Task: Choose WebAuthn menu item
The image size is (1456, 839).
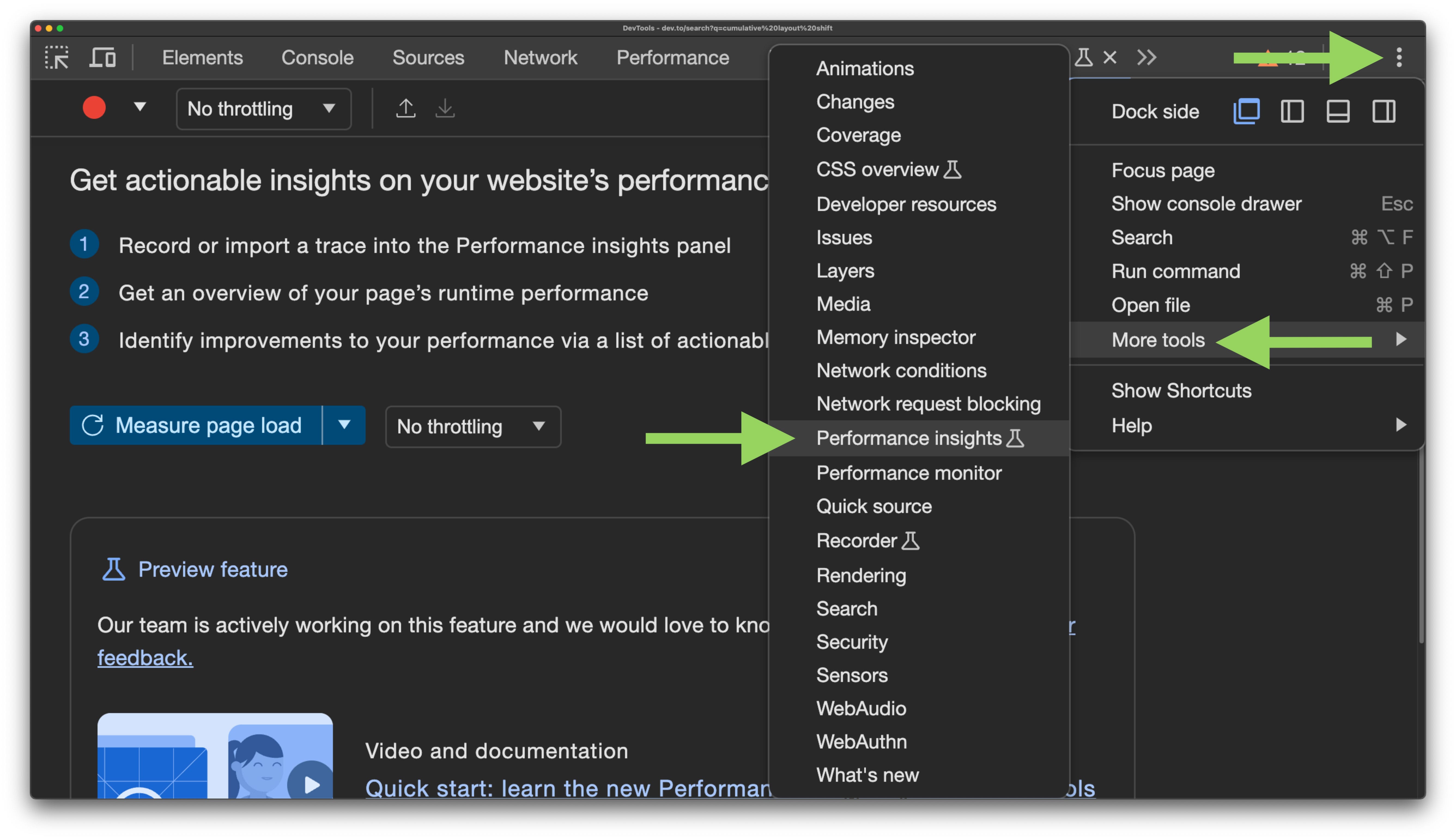Action: (919, 742)
